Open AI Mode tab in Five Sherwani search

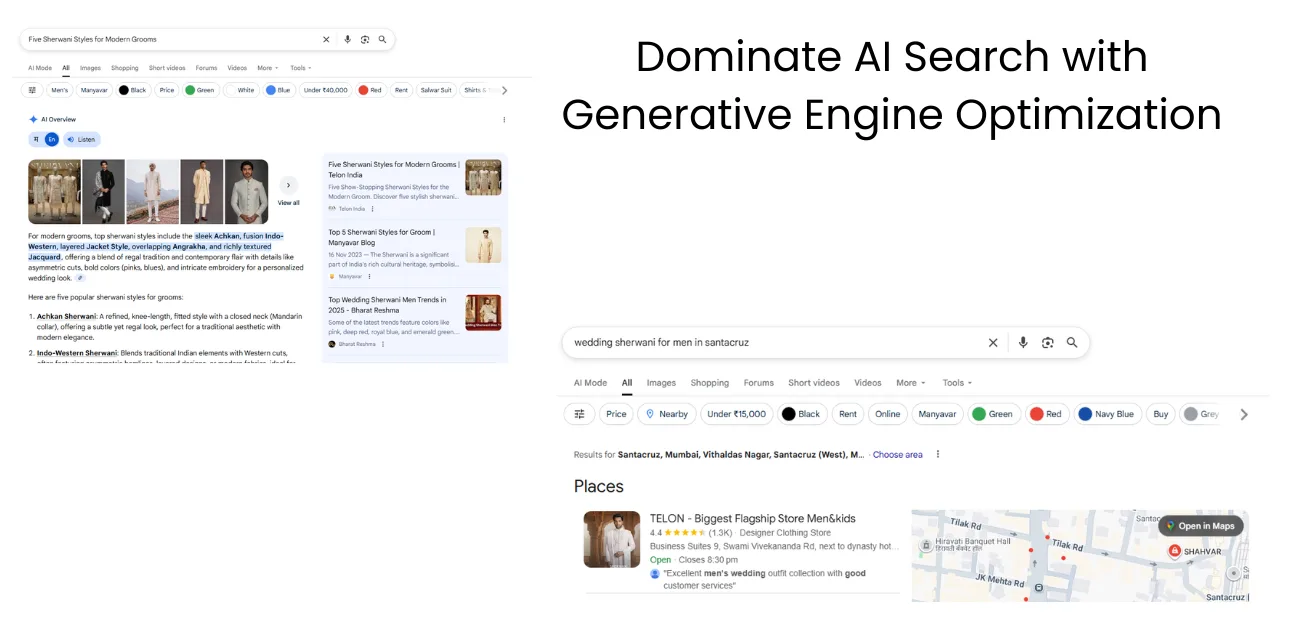click(x=40, y=68)
